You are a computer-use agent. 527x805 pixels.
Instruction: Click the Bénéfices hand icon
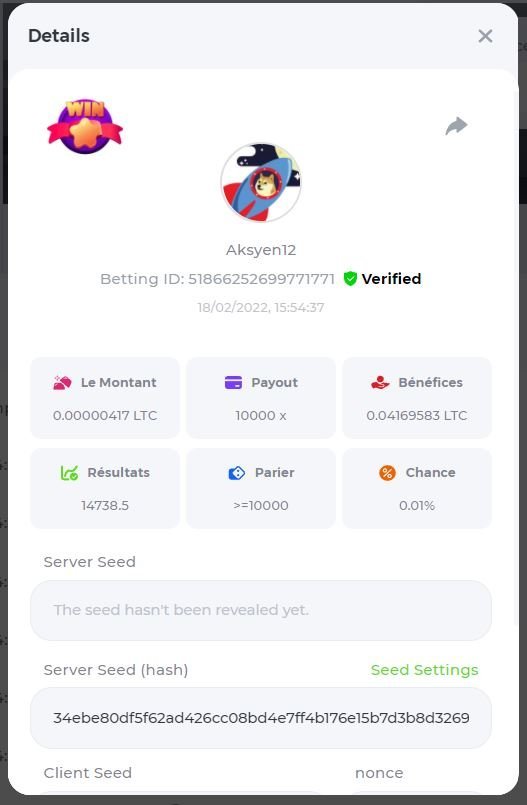(380, 382)
